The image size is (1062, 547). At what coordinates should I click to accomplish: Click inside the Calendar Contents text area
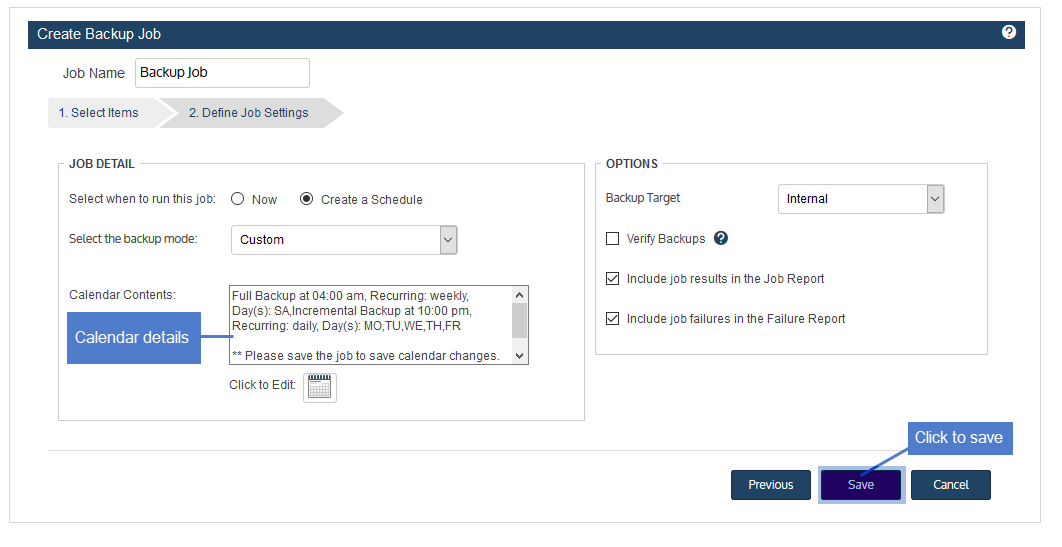pos(371,325)
